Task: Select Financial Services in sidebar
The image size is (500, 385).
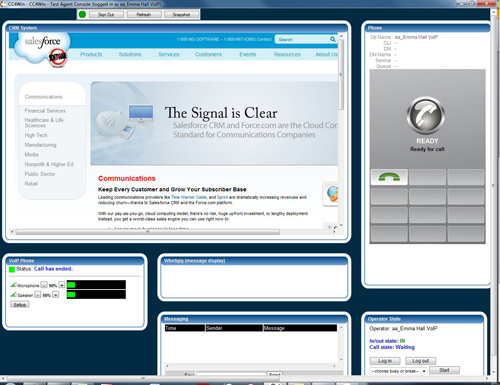Action: (45, 111)
